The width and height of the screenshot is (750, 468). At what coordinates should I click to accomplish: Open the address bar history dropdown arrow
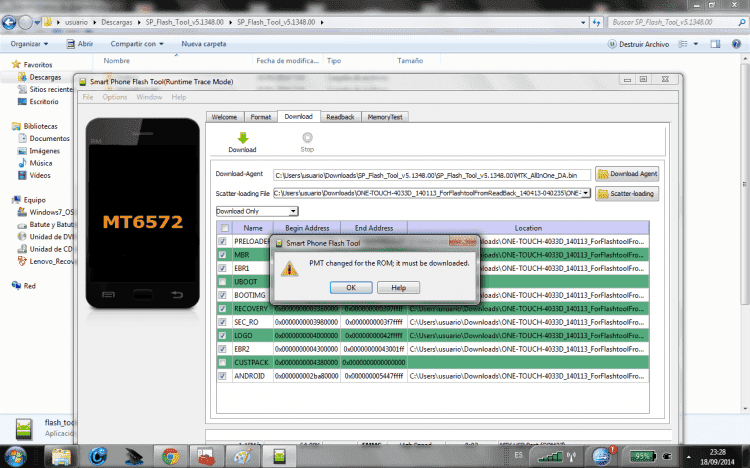(x=583, y=22)
